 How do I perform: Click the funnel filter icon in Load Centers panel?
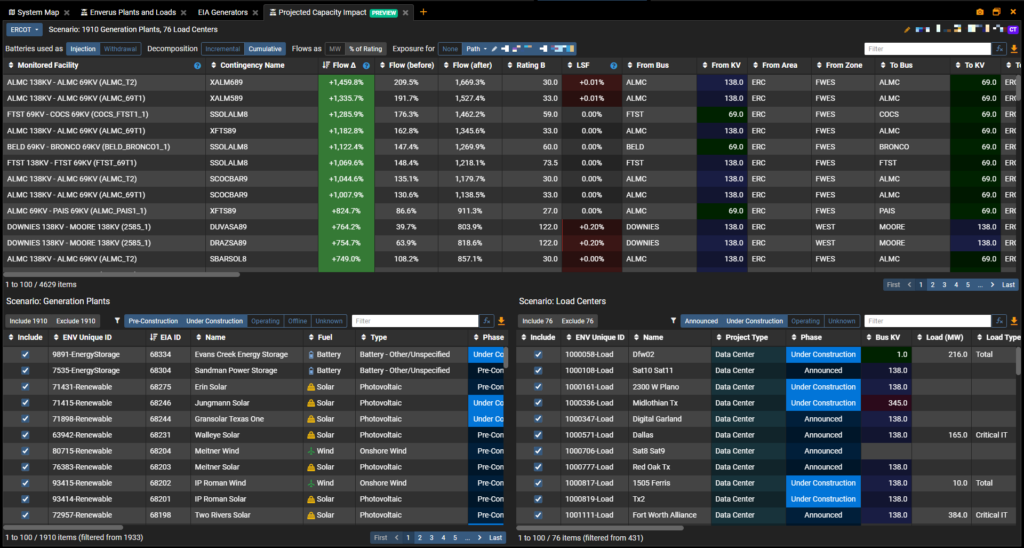pyautogui.click(x=673, y=321)
